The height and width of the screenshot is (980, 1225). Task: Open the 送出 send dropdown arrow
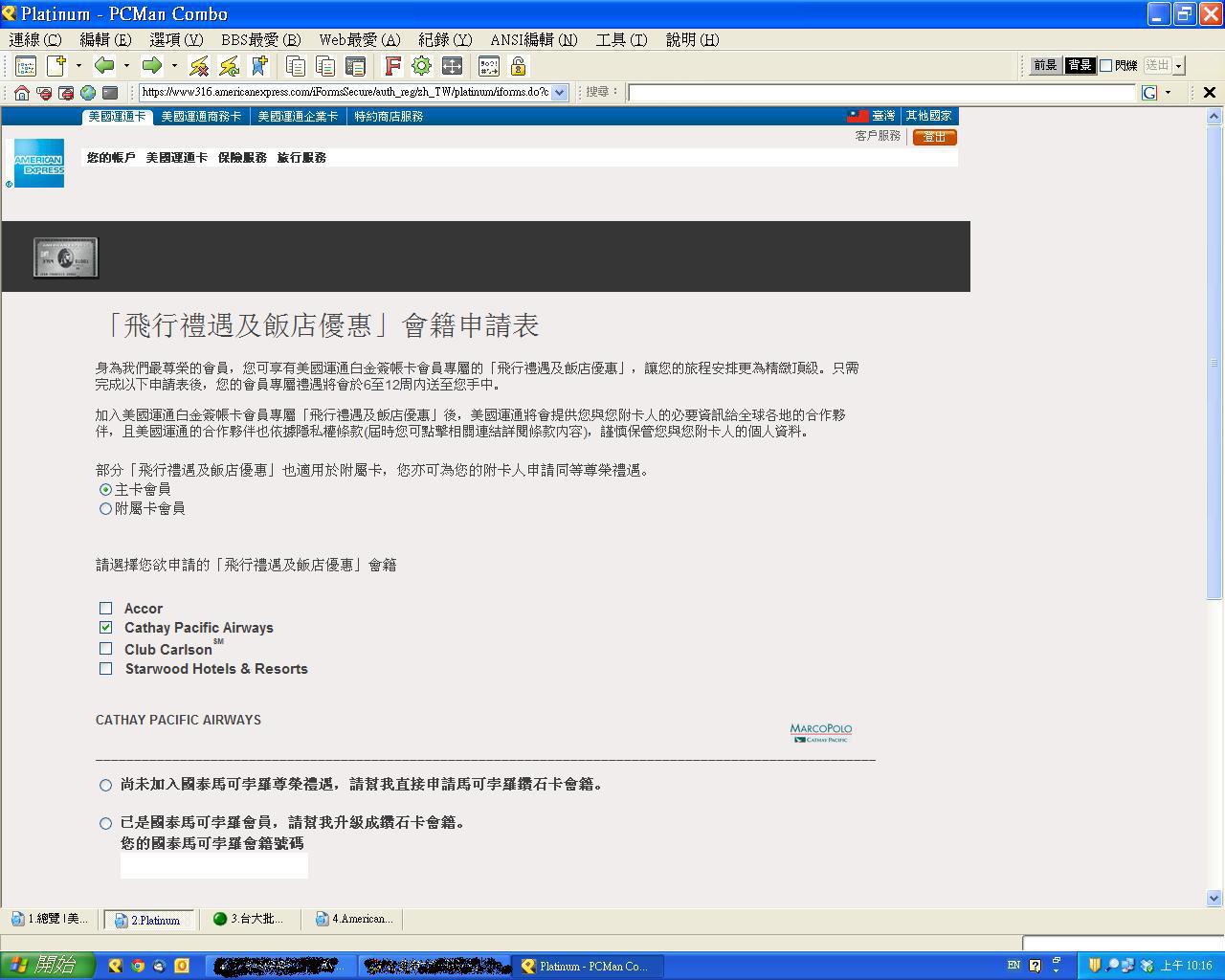pos(1179,65)
